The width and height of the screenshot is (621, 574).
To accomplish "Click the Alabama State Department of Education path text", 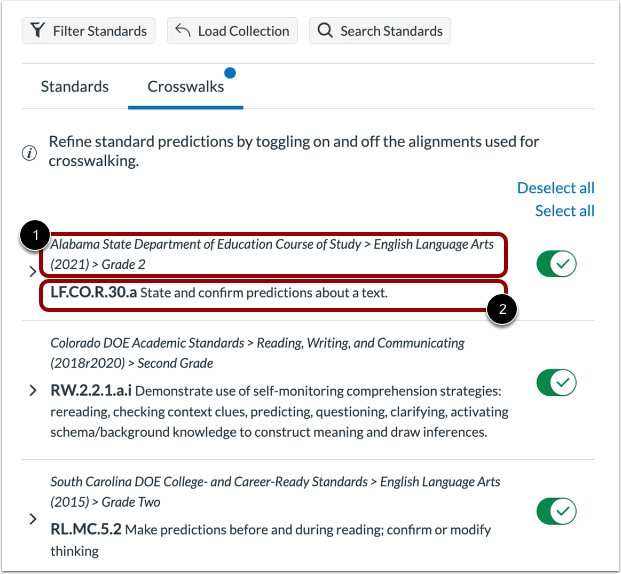I will click(x=272, y=254).
